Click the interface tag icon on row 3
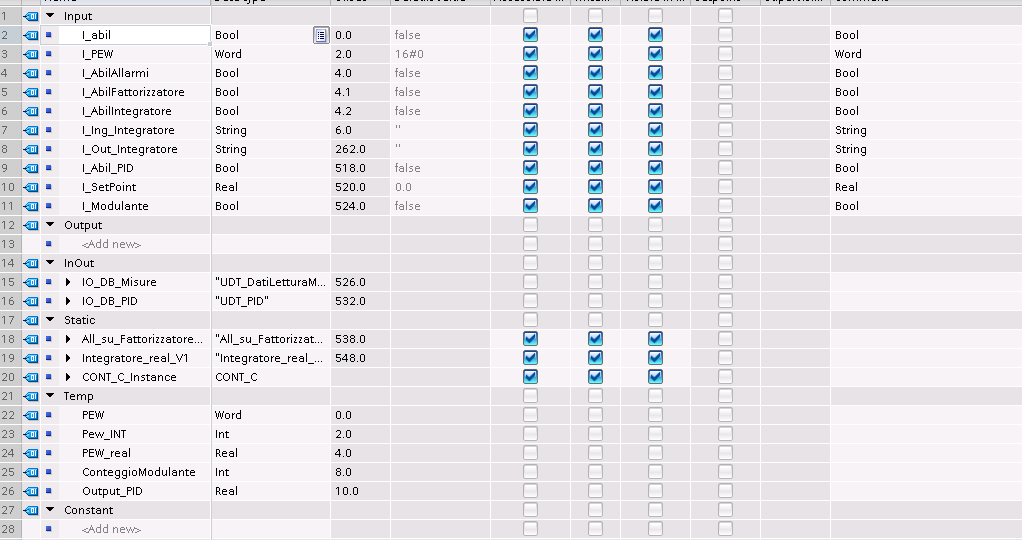The height and width of the screenshot is (540, 1022). tap(30, 54)
